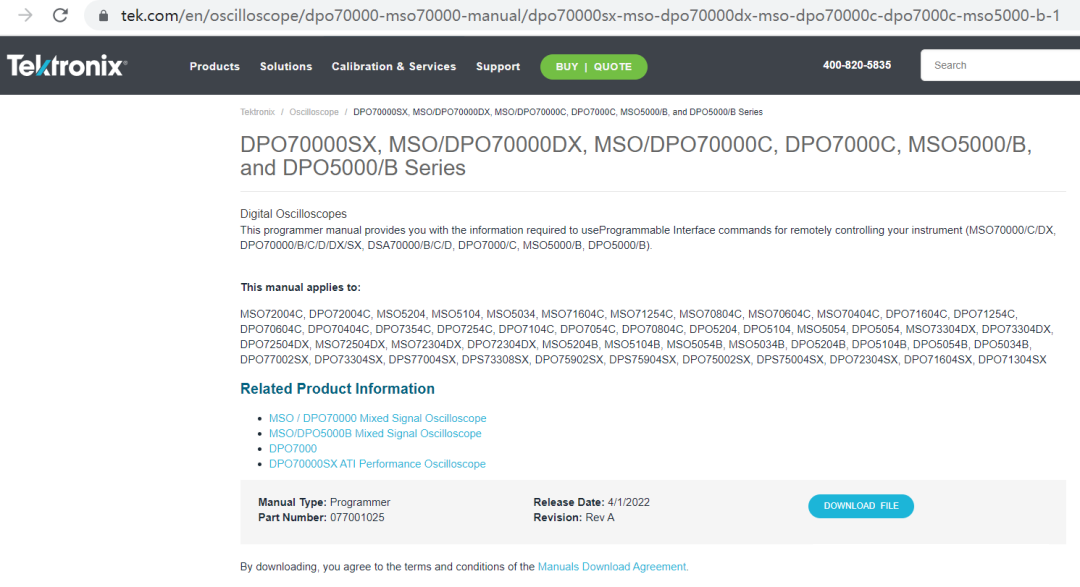Click the Related Product Information heading
This screenshot has width=1080, height=587.
point(338,389)
